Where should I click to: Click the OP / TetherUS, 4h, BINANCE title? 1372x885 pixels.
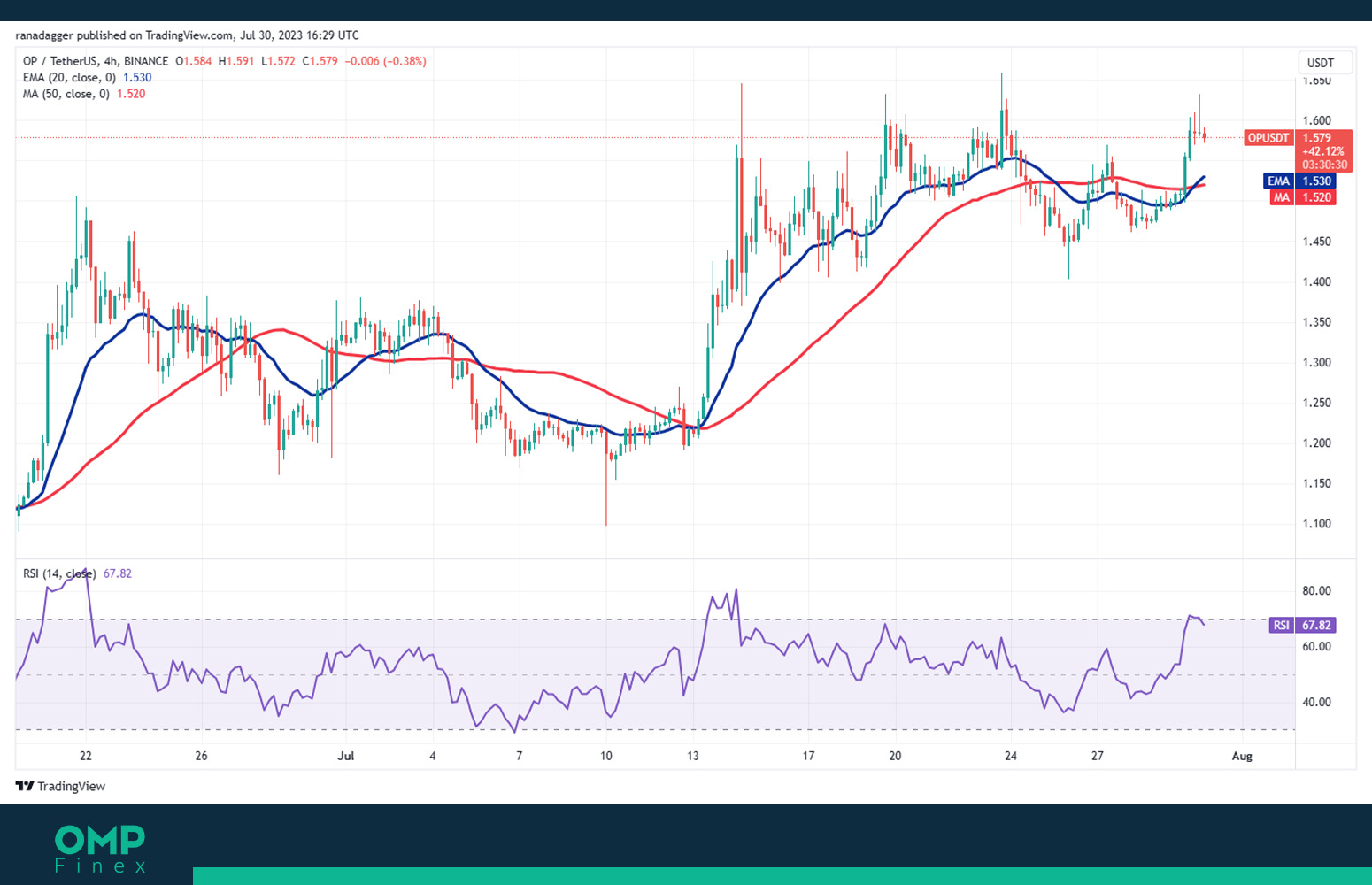click(x=96, y=61)
